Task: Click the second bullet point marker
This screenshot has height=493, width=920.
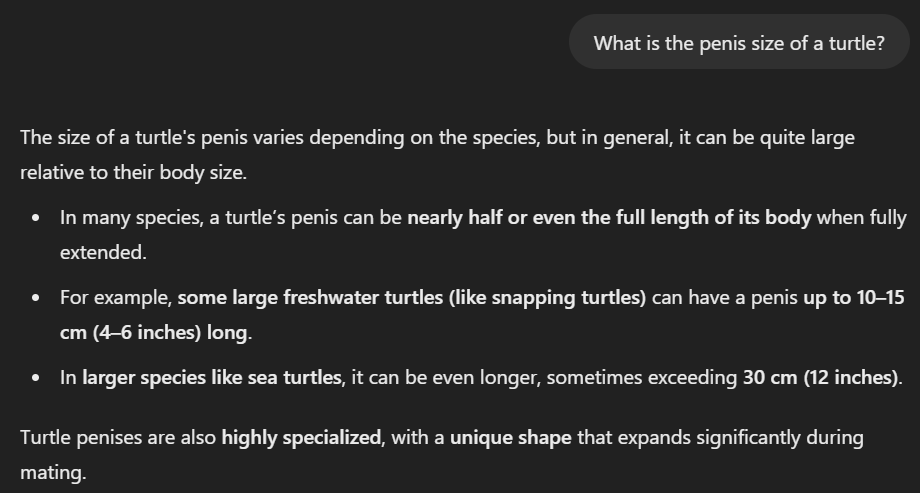Action: point(36,298)
